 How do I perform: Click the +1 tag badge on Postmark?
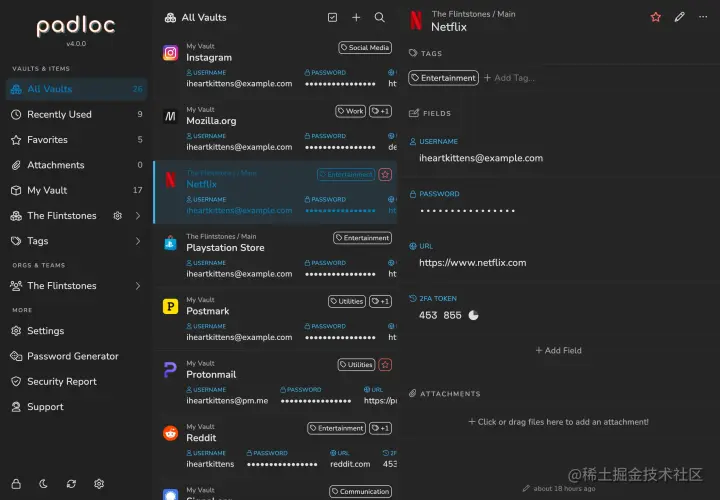[x=380, y=301]
